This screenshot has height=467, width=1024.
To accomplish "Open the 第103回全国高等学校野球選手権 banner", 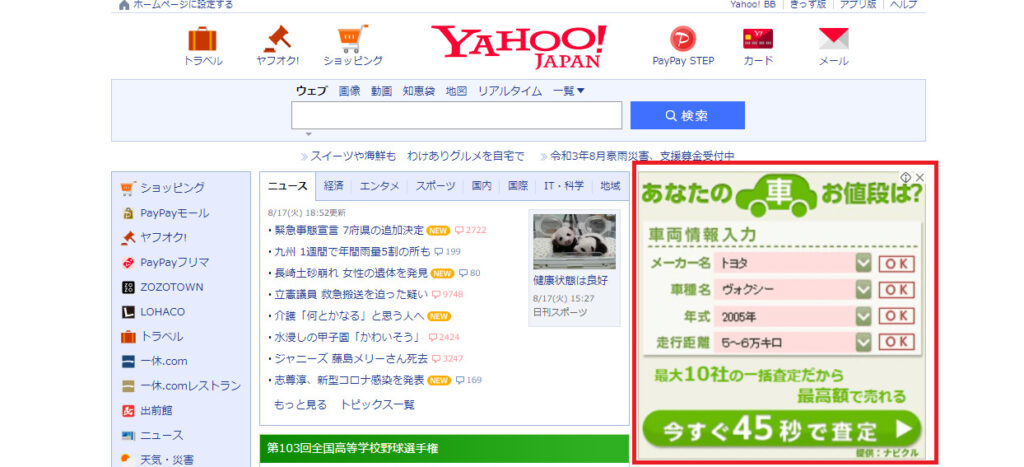I will click(444, 449).
